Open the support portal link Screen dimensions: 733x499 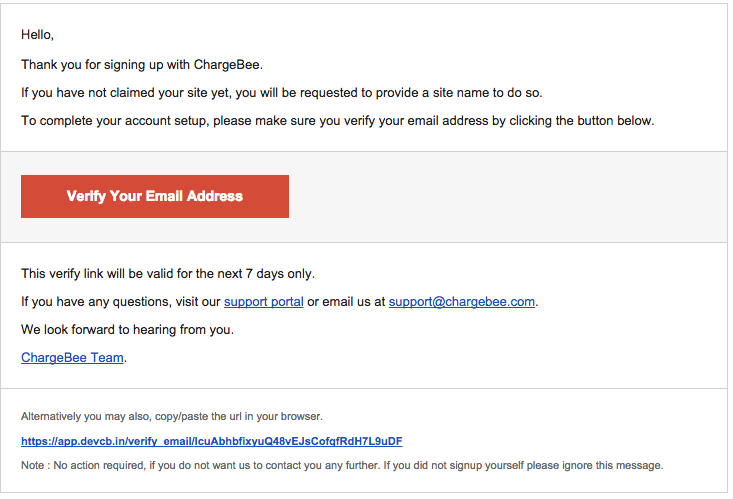[264, 302]
